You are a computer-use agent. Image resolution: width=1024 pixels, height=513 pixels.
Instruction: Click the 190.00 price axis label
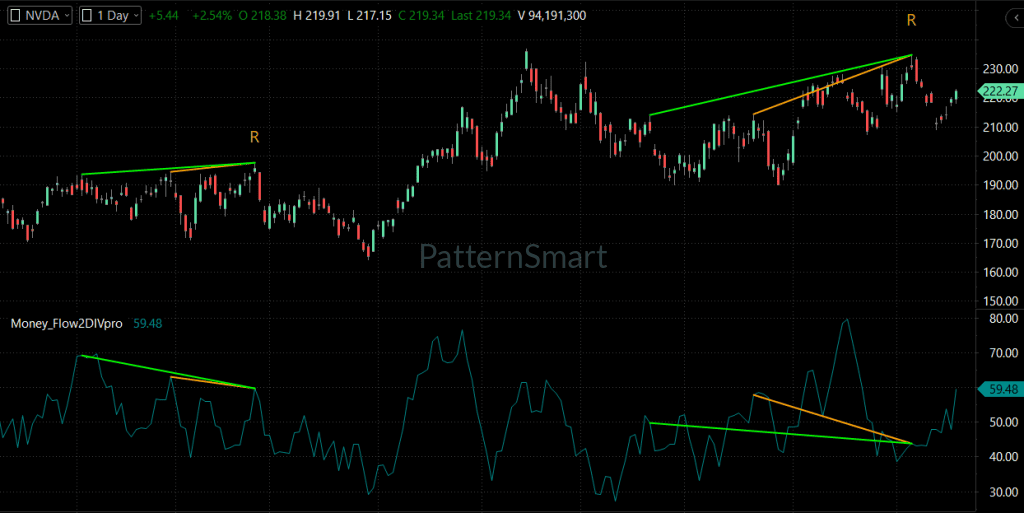[1000, 185]
